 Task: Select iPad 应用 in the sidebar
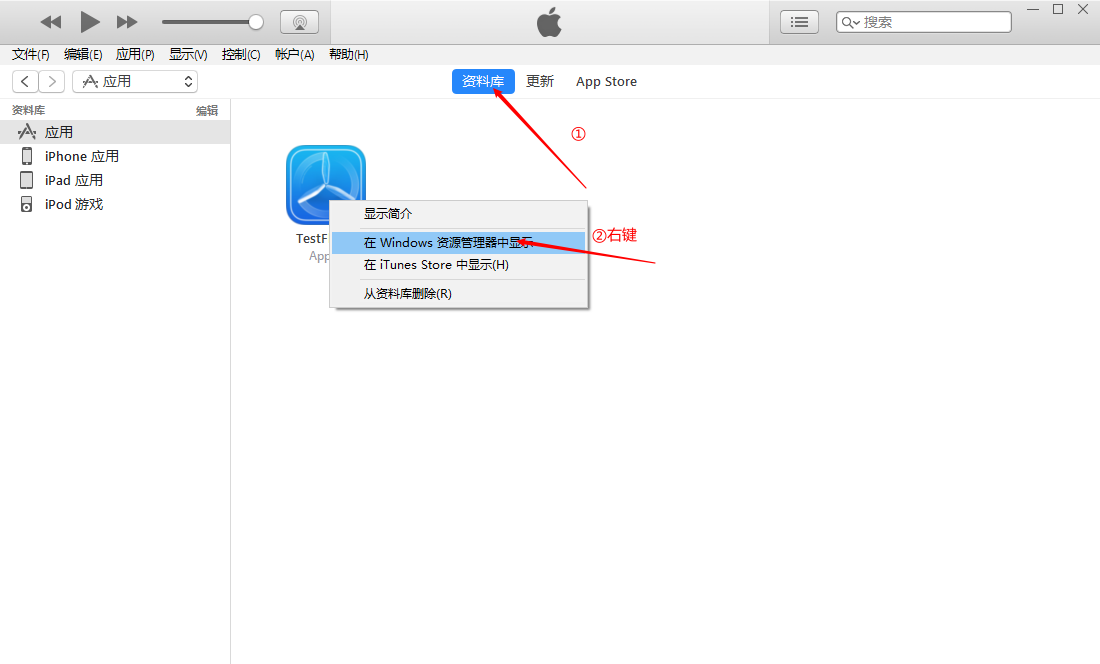115,180
